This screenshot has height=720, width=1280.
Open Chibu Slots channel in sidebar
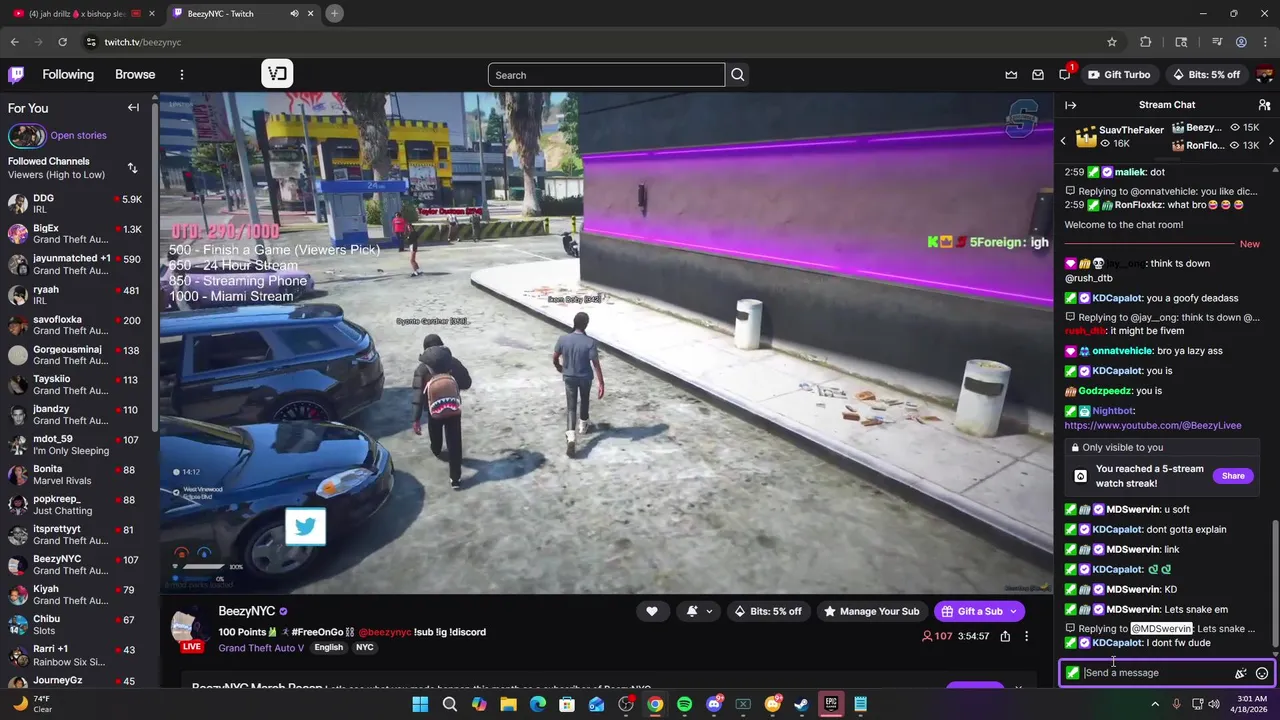[78, 625]
